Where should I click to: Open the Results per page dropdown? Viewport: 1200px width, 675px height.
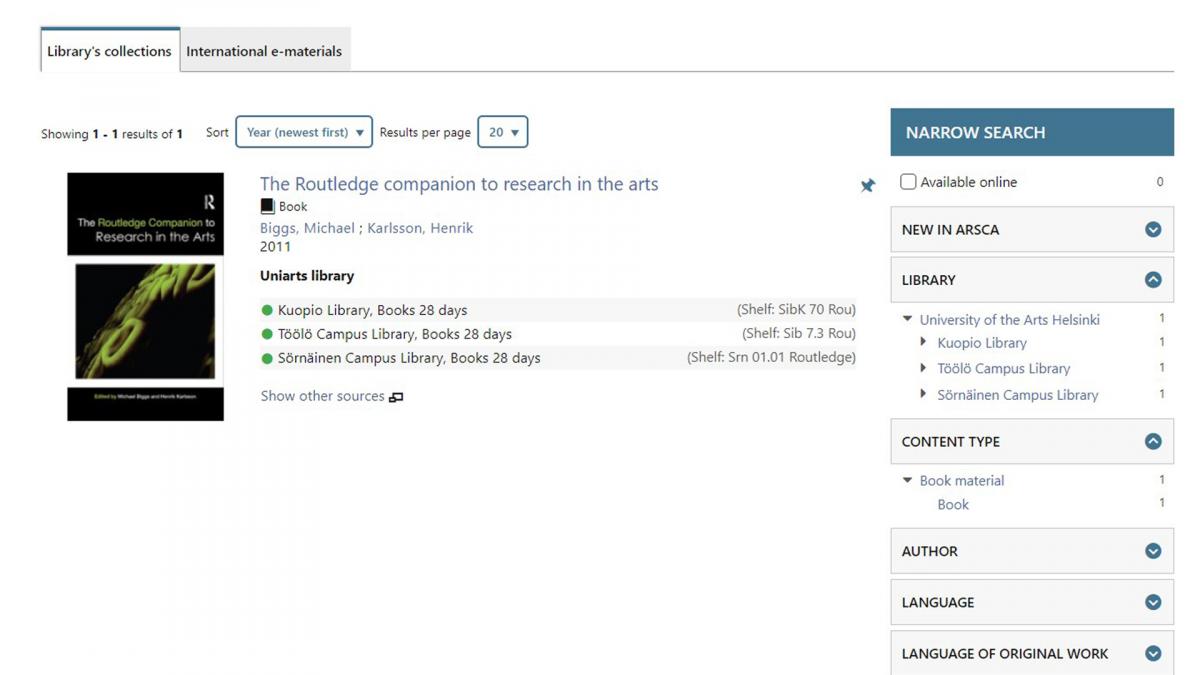tap(502, 132)
